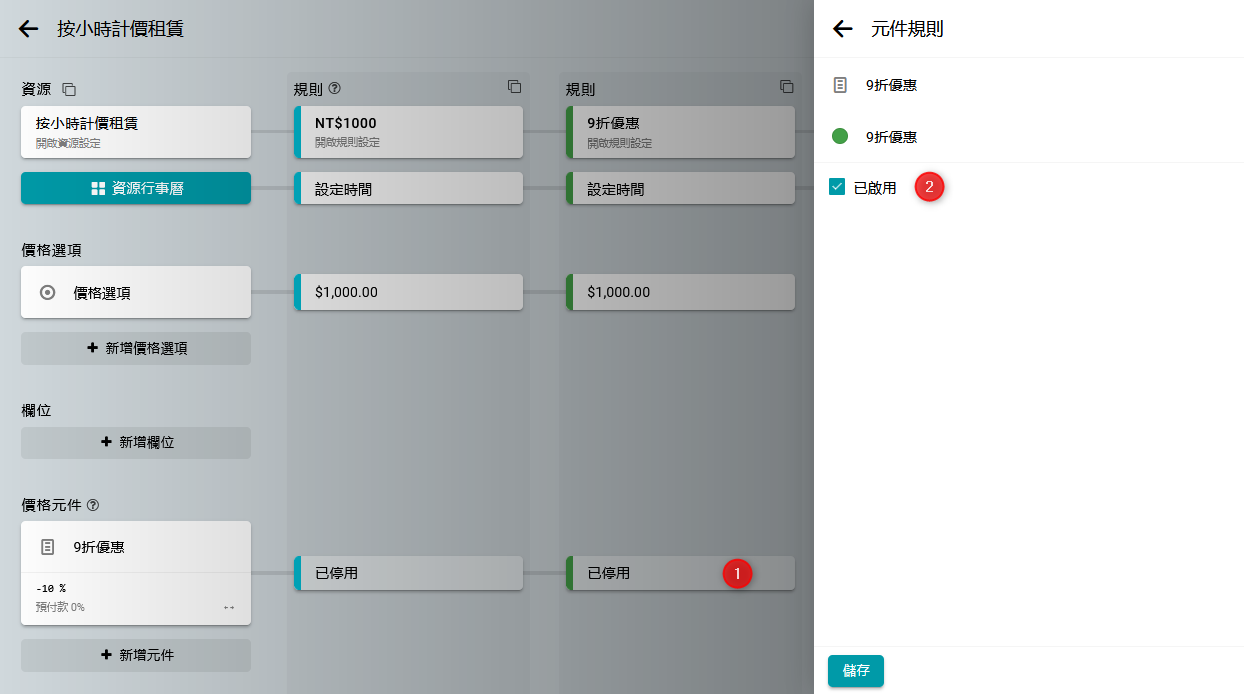The width and height of the screenshot is (1244, 694).
Task: Click copy icon next to 資源 label
Action: point(69,89)
